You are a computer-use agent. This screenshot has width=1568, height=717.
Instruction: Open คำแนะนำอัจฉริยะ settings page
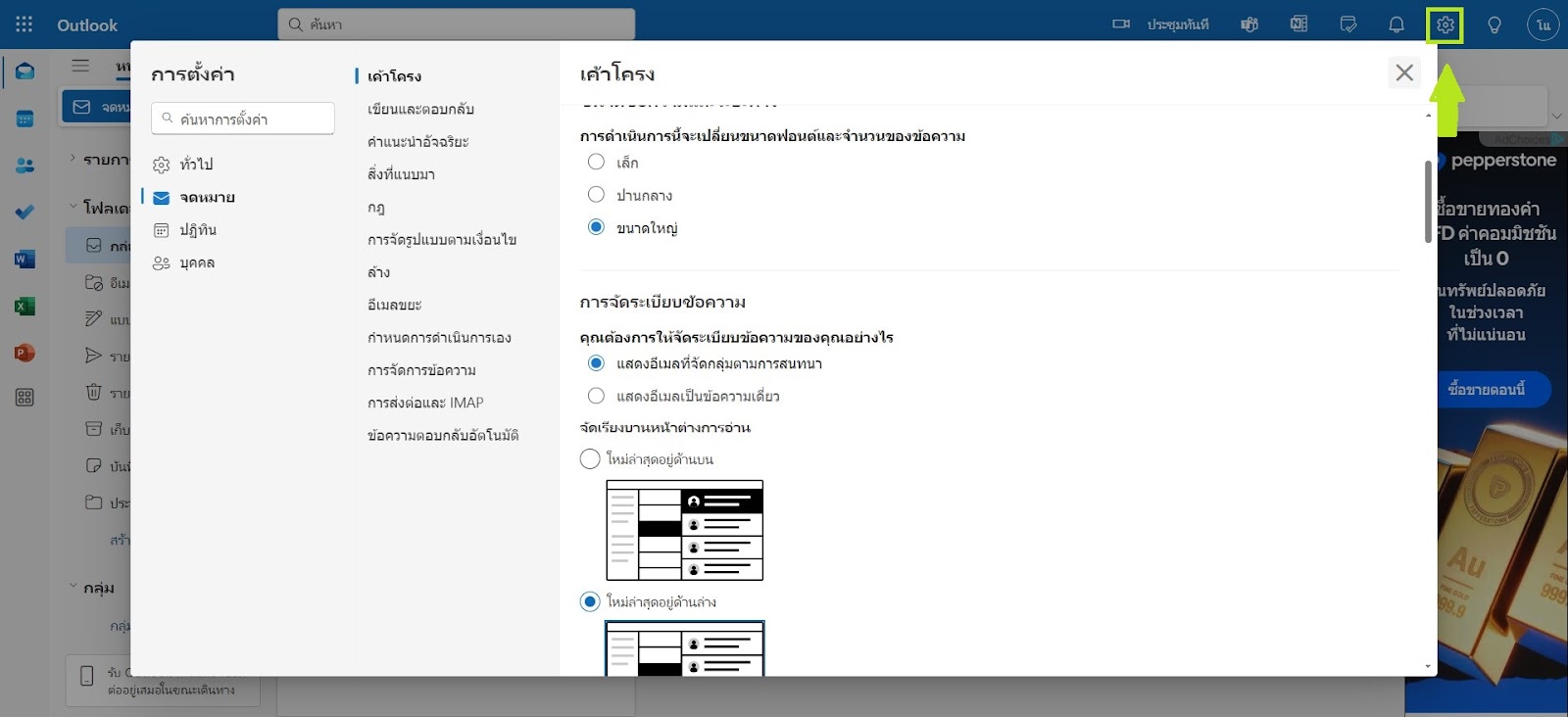(417, 141)
